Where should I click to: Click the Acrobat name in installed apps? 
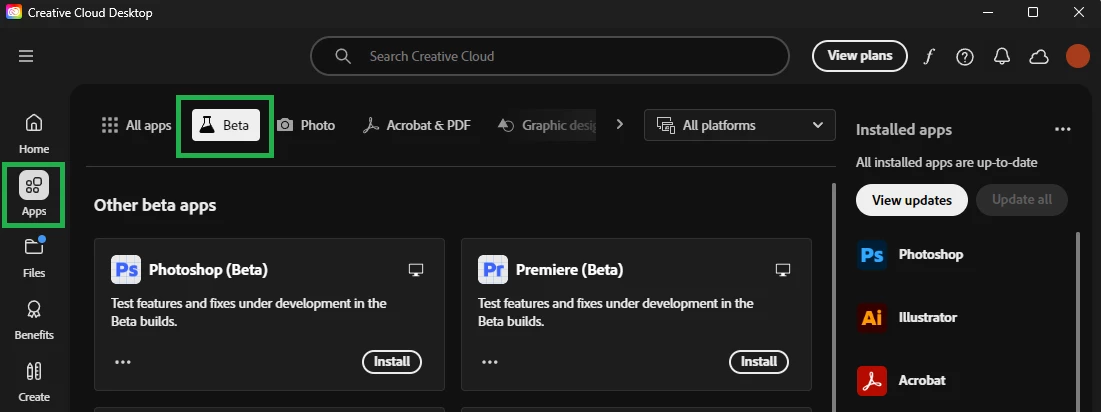coord(922,380)
